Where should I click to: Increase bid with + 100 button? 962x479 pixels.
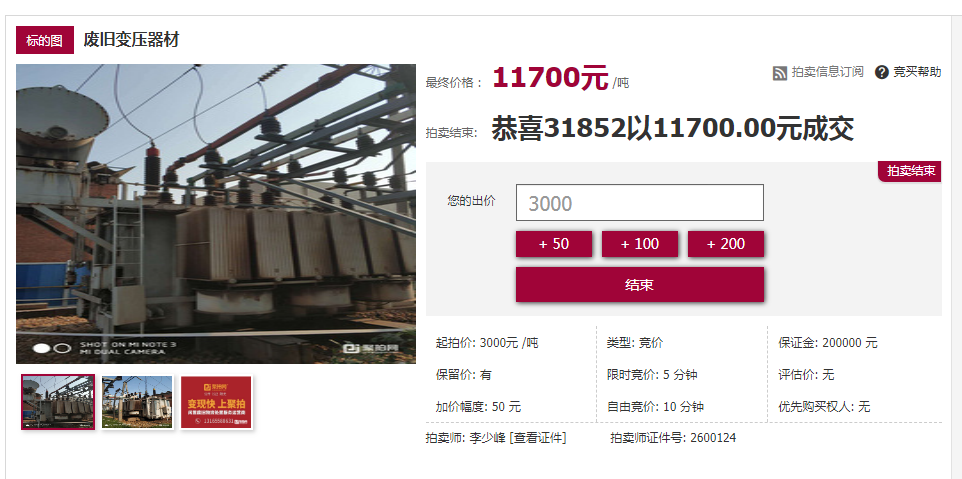click(x=640, y=244)
